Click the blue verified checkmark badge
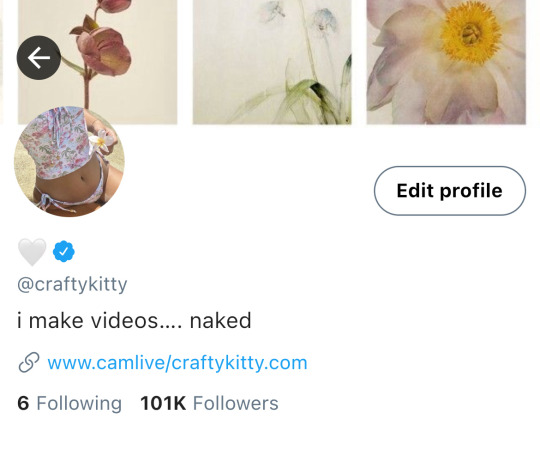 (x=64, y=251)
